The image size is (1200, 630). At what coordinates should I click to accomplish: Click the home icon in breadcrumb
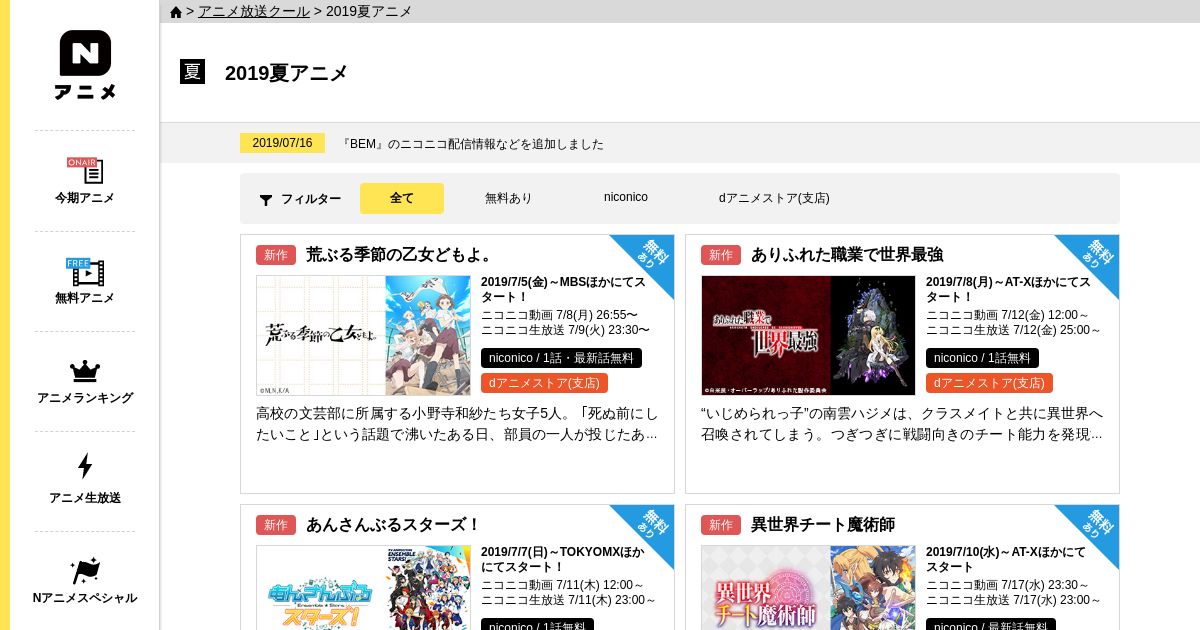(x=176, y=12)
